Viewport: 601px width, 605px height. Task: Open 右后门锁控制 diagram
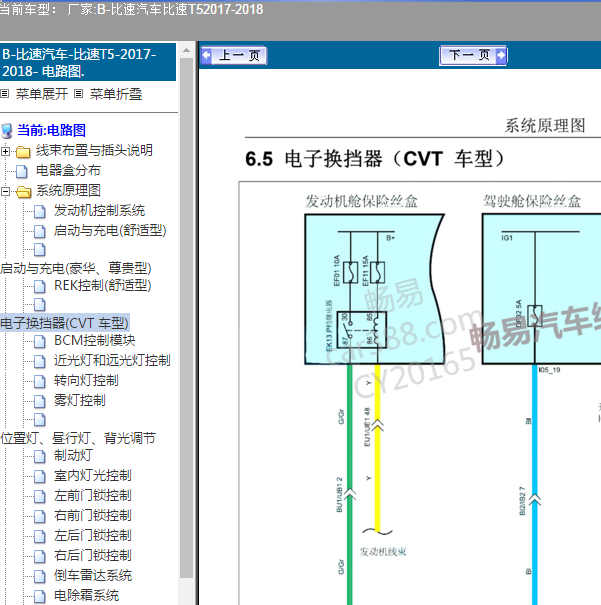point(93,555)
